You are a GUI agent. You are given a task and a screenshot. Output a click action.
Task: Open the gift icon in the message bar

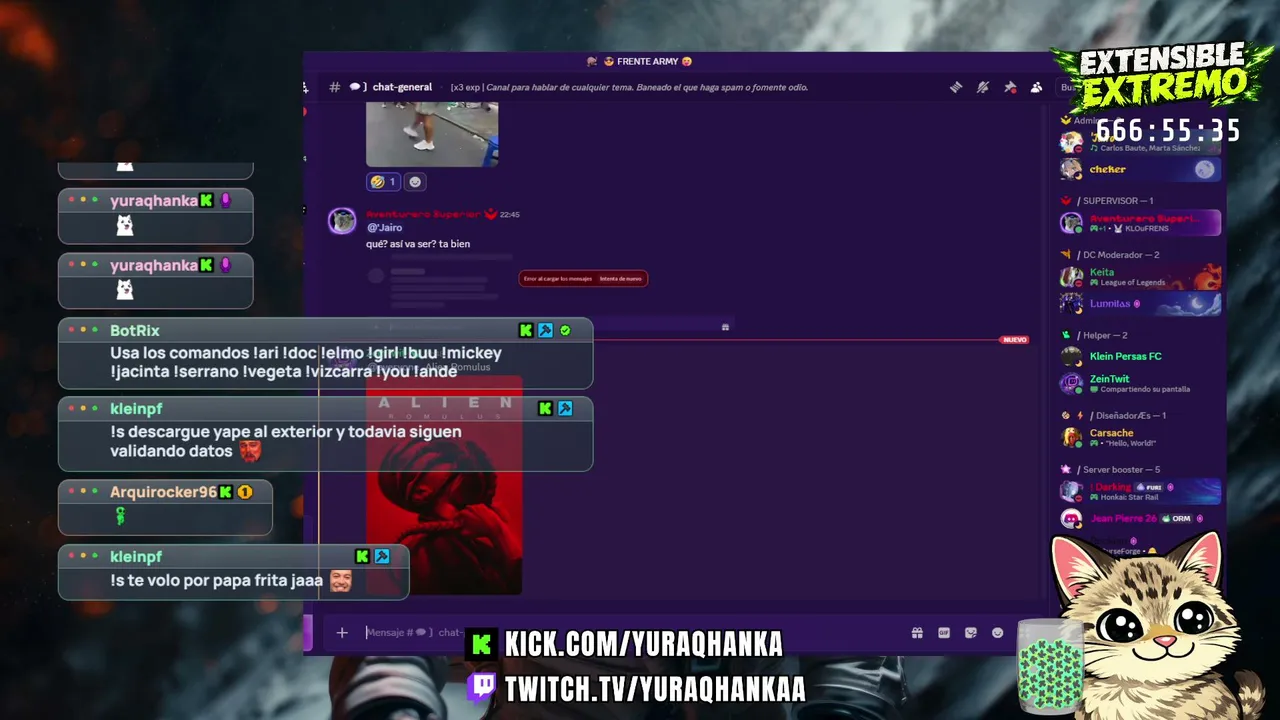click(x=917, y=633)
